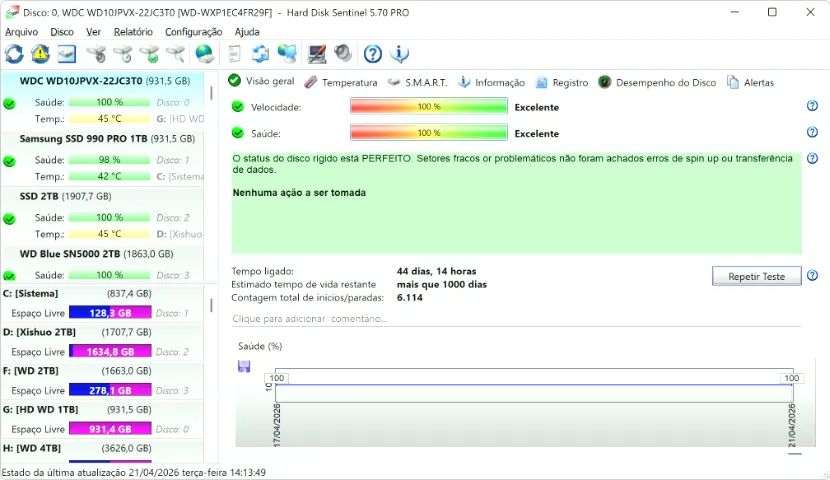Open the Disco menu

(62, 32)
